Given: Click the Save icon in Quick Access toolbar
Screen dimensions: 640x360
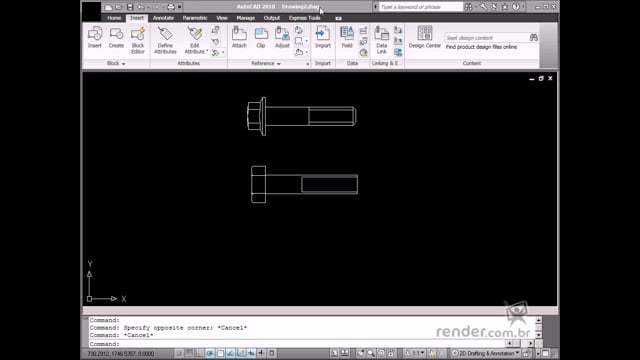Looking at the screenshot, I should (x=130, y=7).
